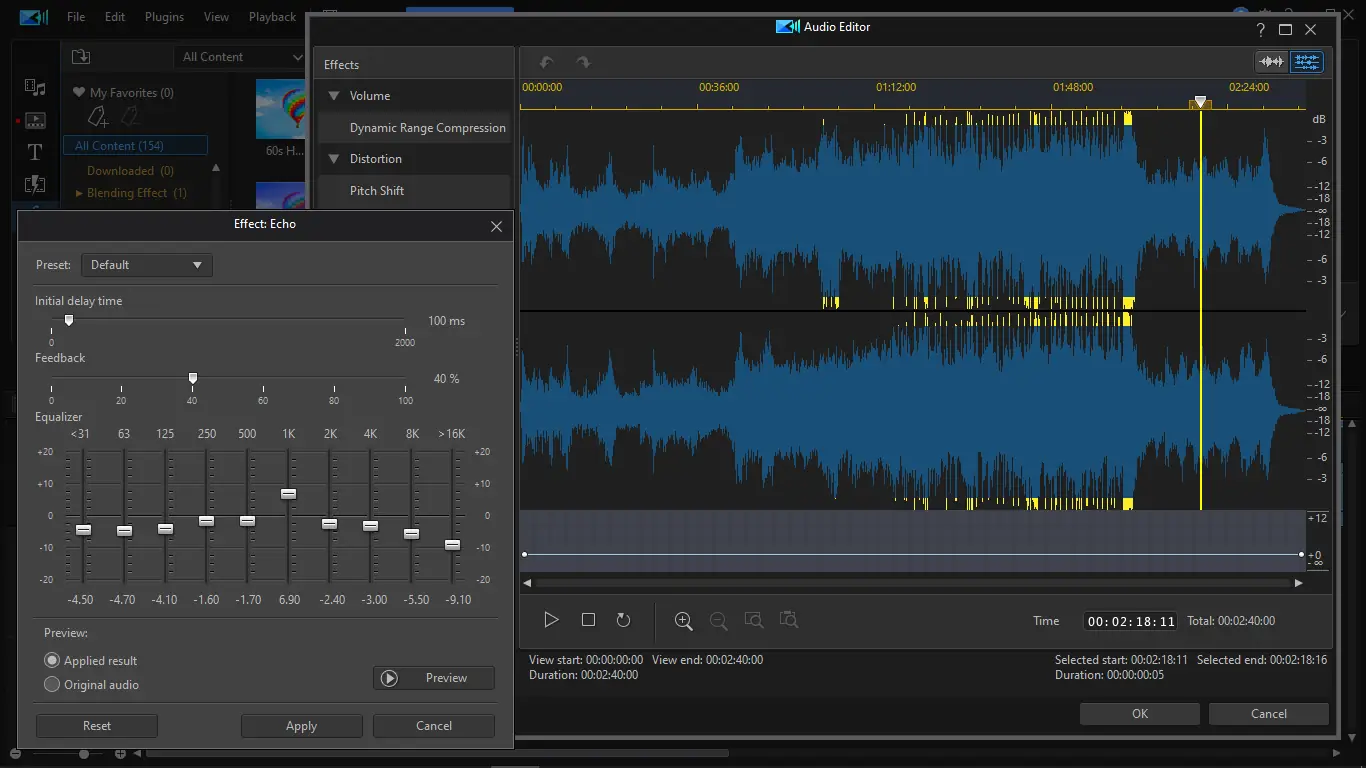The image size is (1366, 768).
Task: Open the Playback menu
Action: tap(272, 17)
